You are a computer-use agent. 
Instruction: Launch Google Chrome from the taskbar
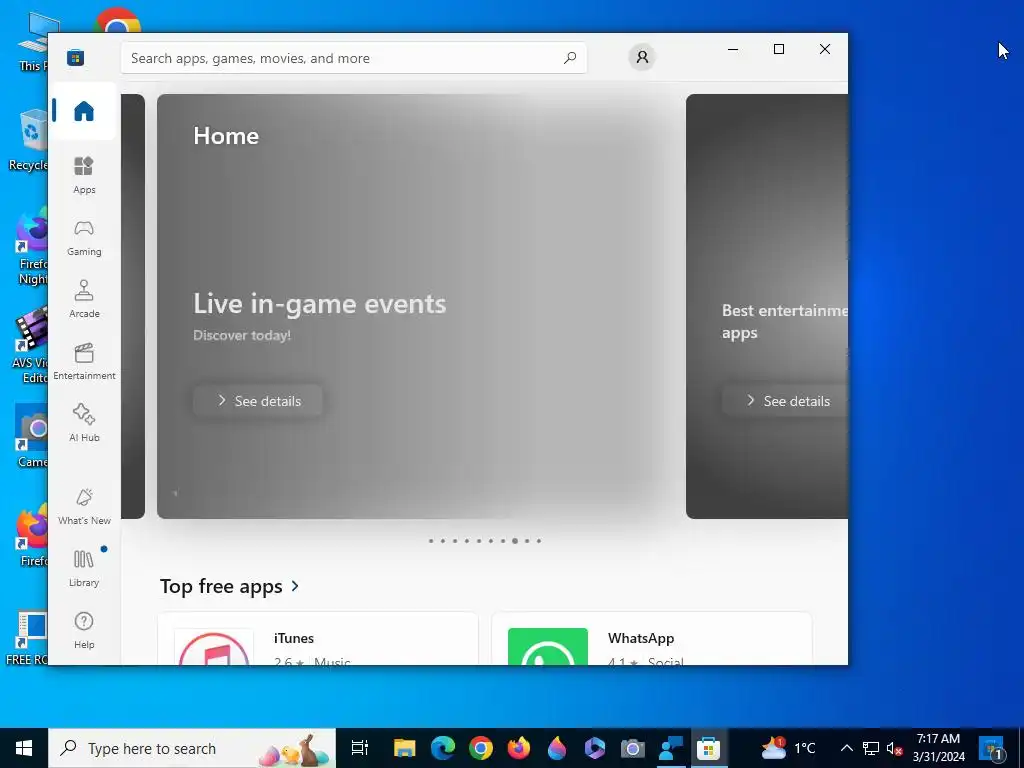(481, 748)
